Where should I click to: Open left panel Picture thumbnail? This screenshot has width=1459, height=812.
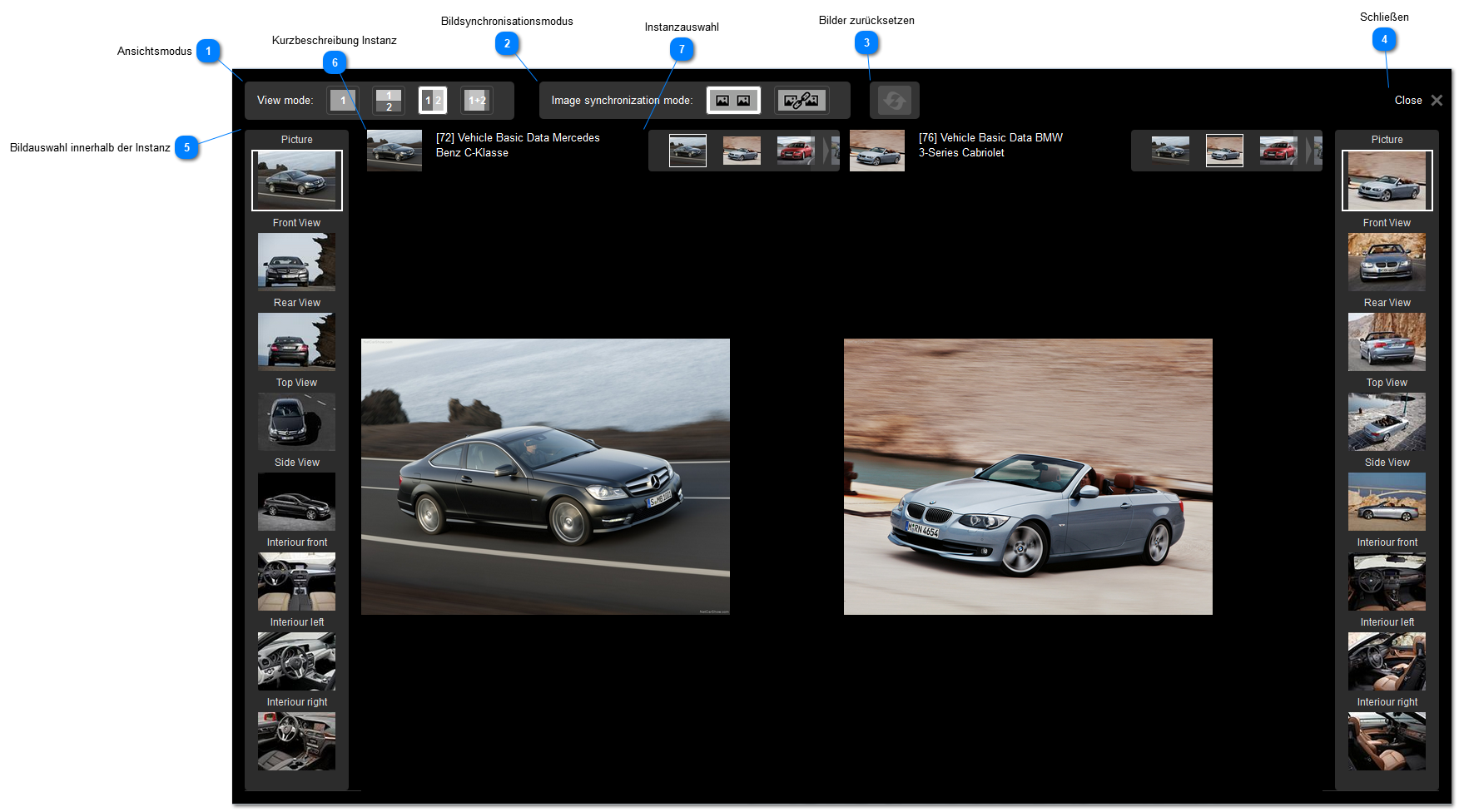[297, 181]
